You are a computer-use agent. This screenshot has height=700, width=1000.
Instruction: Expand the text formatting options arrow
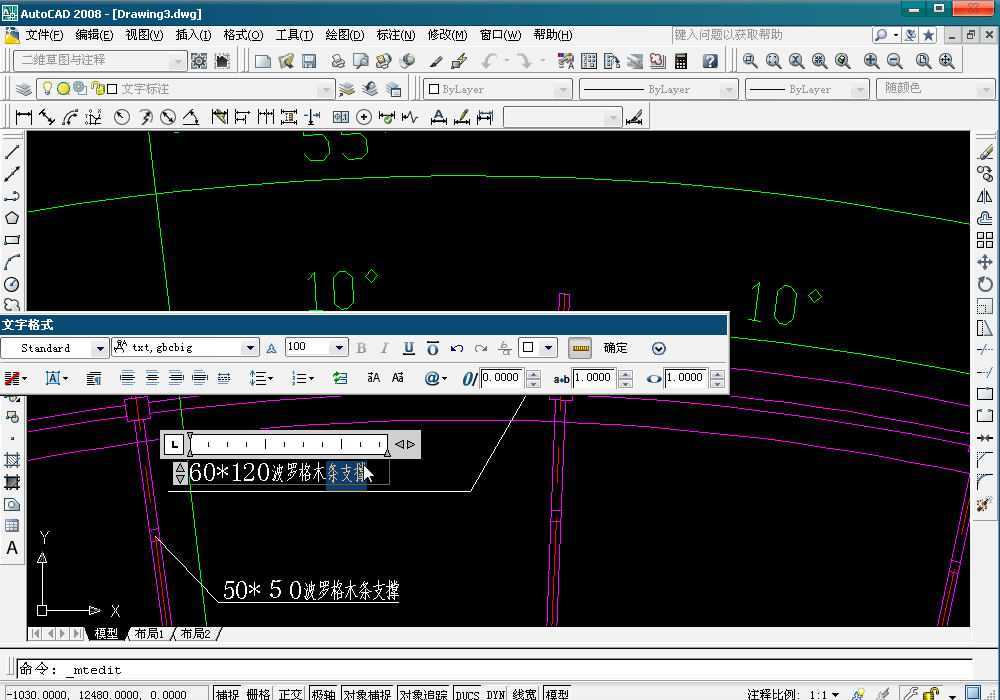coord(659,348)
